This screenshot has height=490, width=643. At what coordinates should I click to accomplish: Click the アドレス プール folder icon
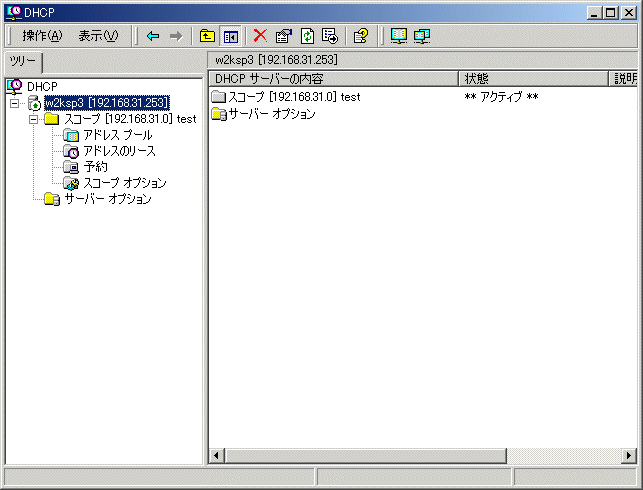tap(71, 135)
